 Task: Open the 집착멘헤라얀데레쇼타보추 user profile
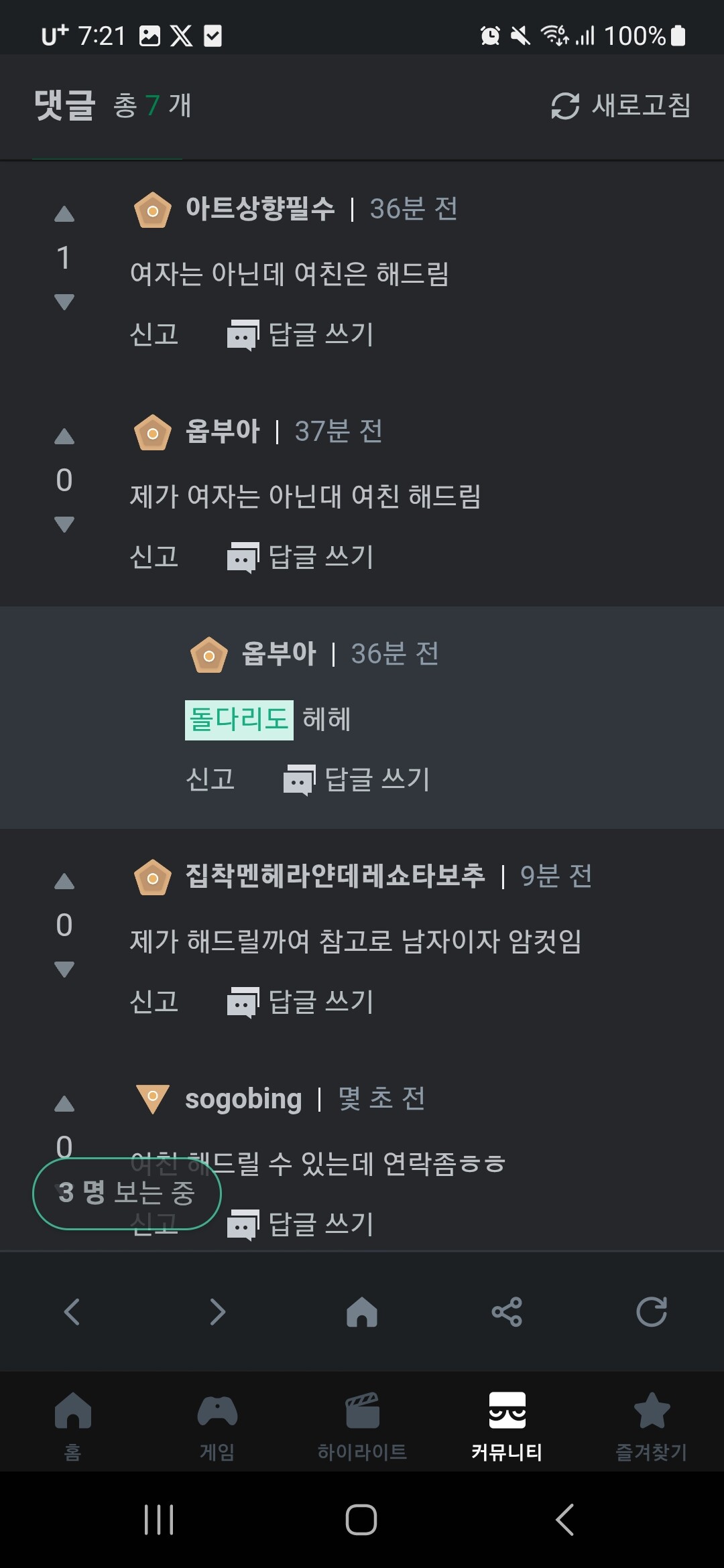pos(335,876)
